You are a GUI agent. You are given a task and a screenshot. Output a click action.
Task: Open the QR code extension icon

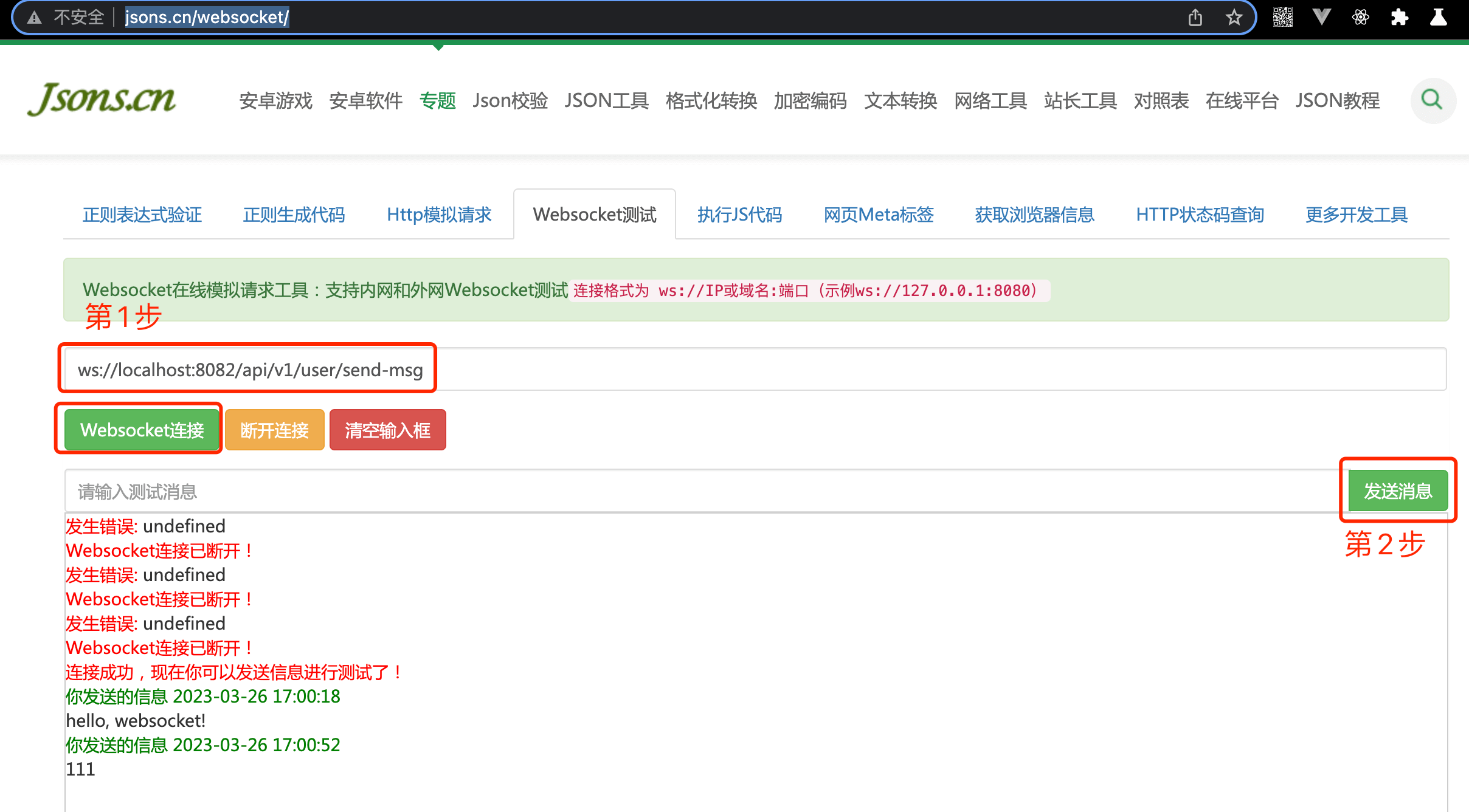coord(1283,17)
